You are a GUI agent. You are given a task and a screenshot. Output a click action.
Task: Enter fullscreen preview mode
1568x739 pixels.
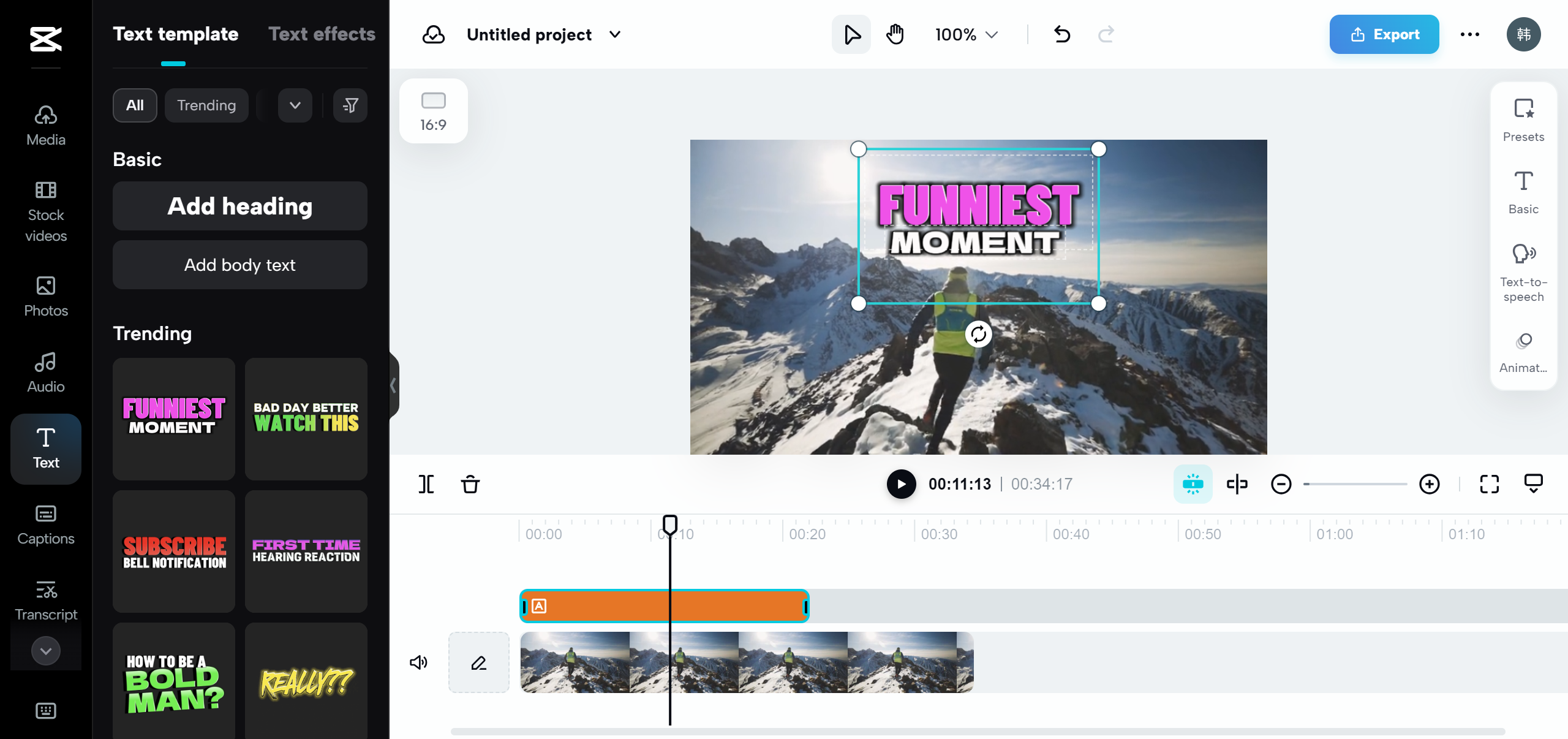coord(1489,484)
